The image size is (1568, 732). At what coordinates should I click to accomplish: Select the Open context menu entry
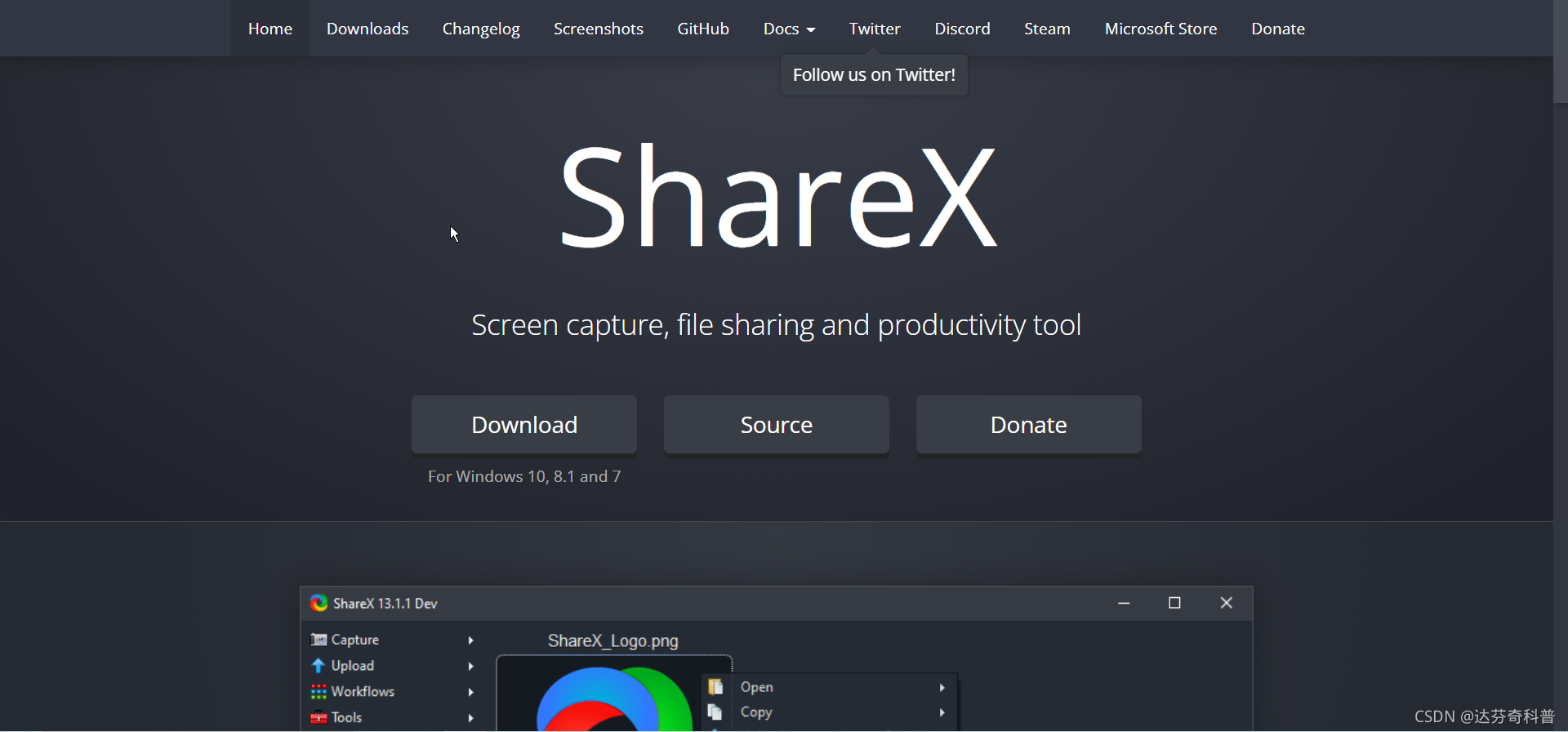[830, 687]
